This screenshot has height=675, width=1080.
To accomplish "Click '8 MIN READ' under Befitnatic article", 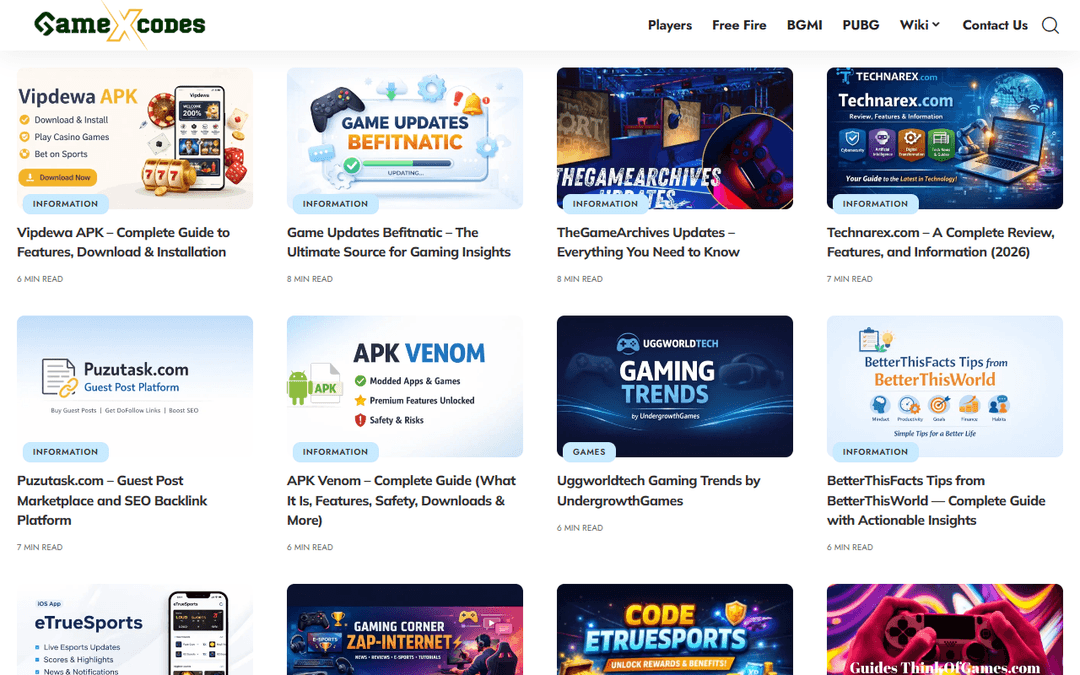I will (x=310, y=279).
